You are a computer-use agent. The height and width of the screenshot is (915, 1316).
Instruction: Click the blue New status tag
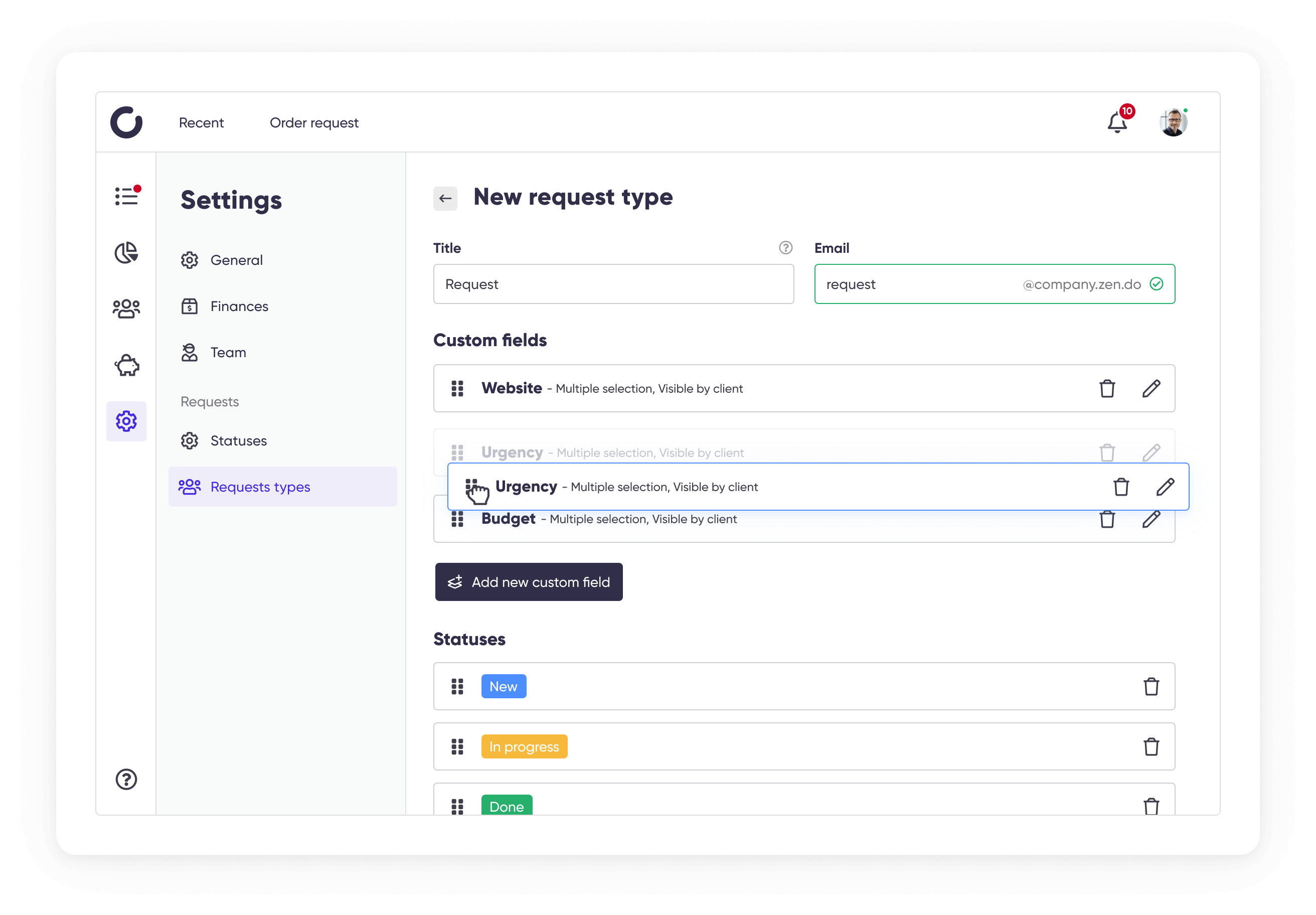coord(503,686)
